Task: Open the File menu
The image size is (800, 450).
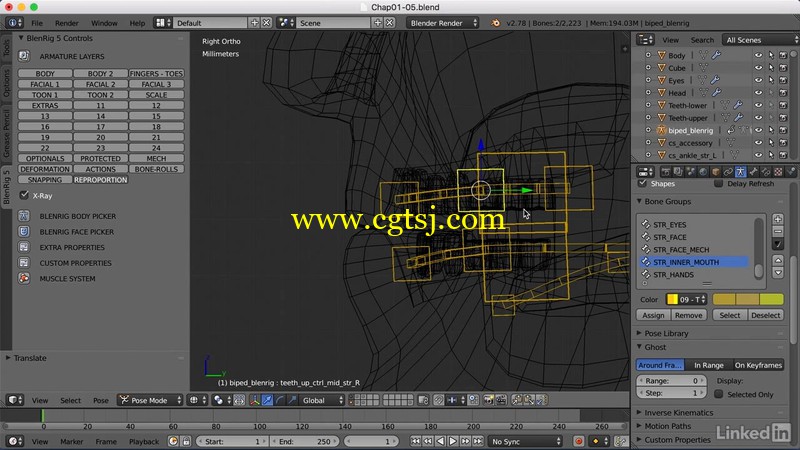Action: [37, 23]
